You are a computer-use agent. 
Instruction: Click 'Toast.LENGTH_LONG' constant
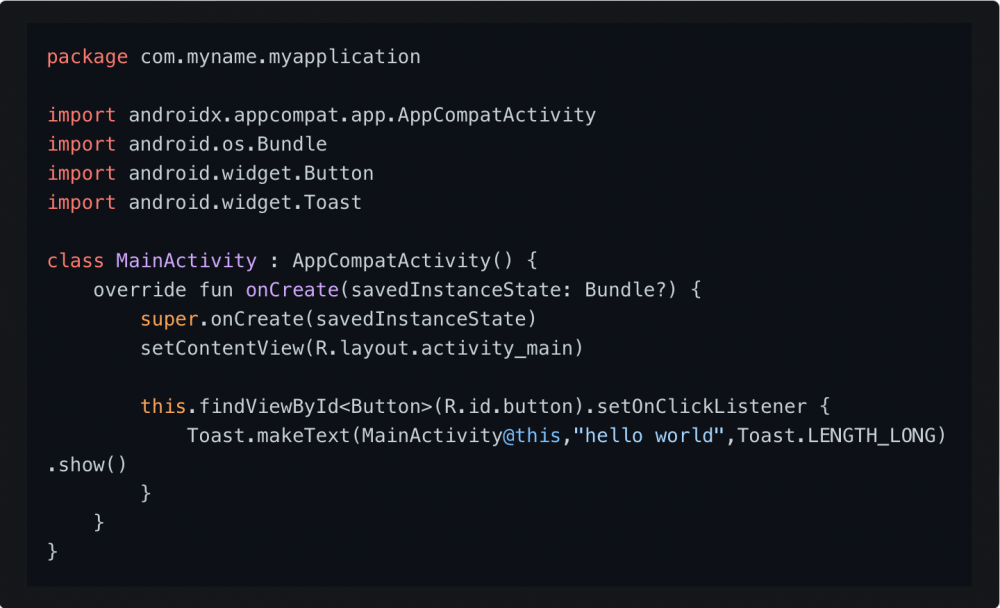coord(836,436)
